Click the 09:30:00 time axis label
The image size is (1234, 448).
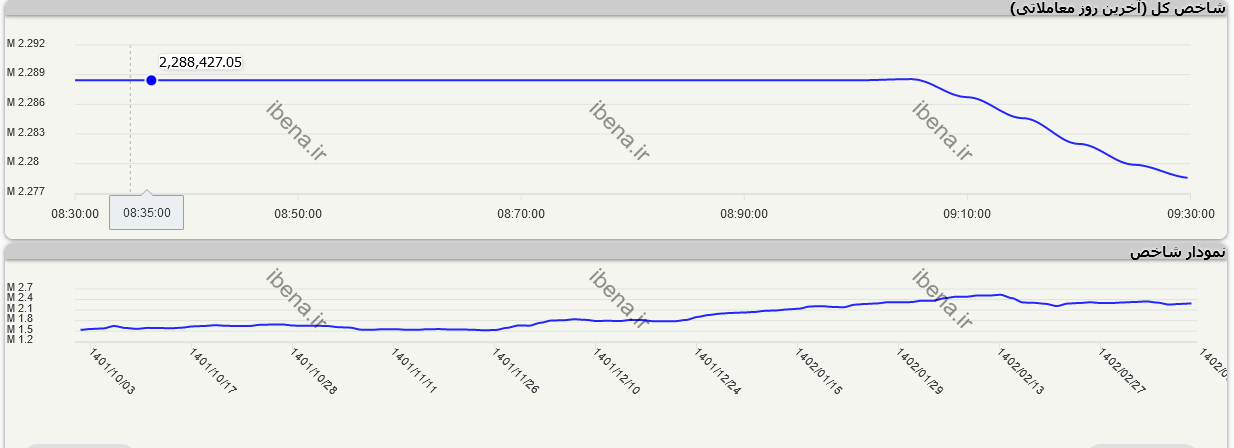[1190, 213]
